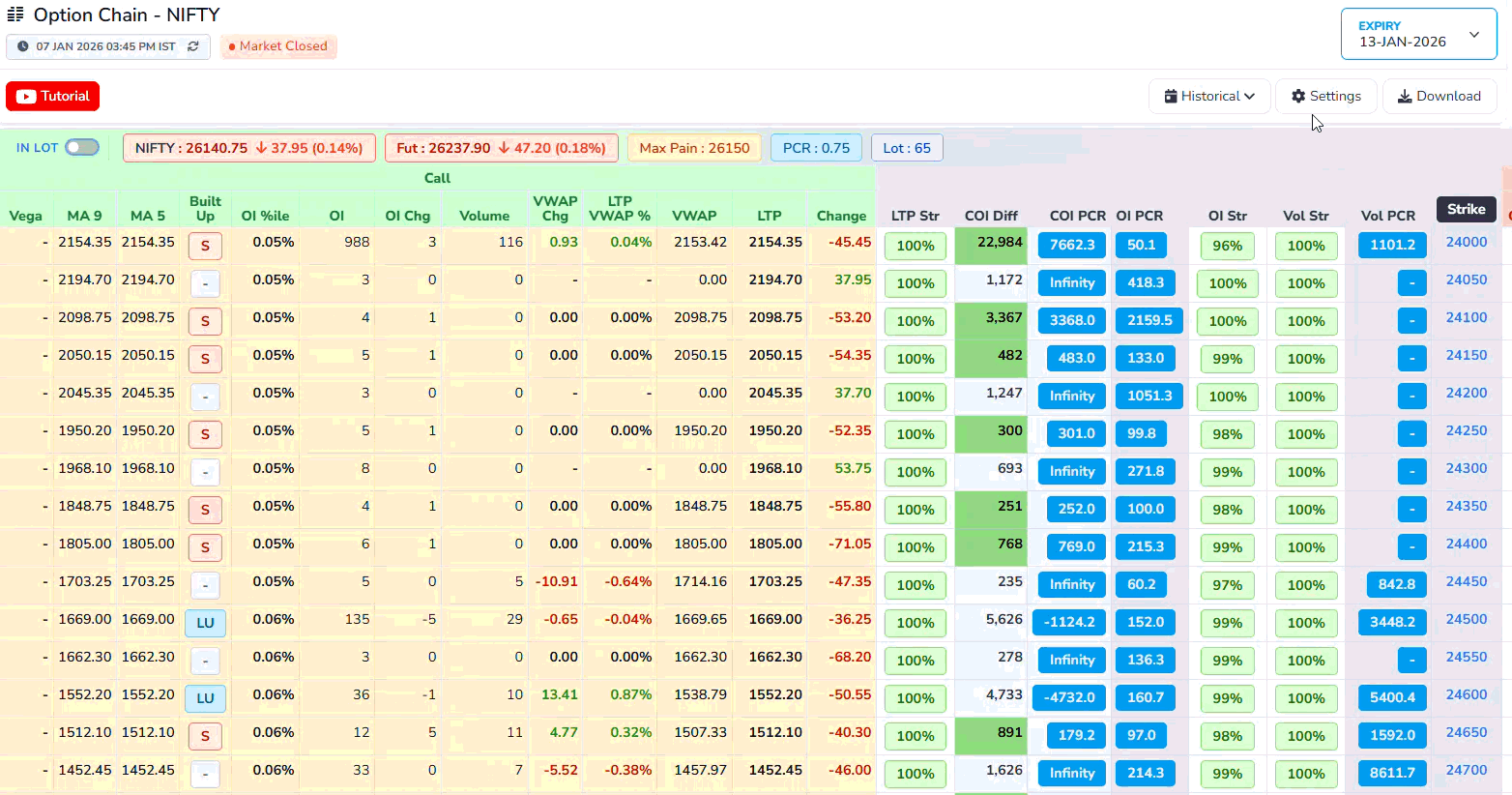Image resolution: width=1512 pixels, height=795 pixels.
Task: Open strike 24600 link
Action: click(x=1466, y=694)
